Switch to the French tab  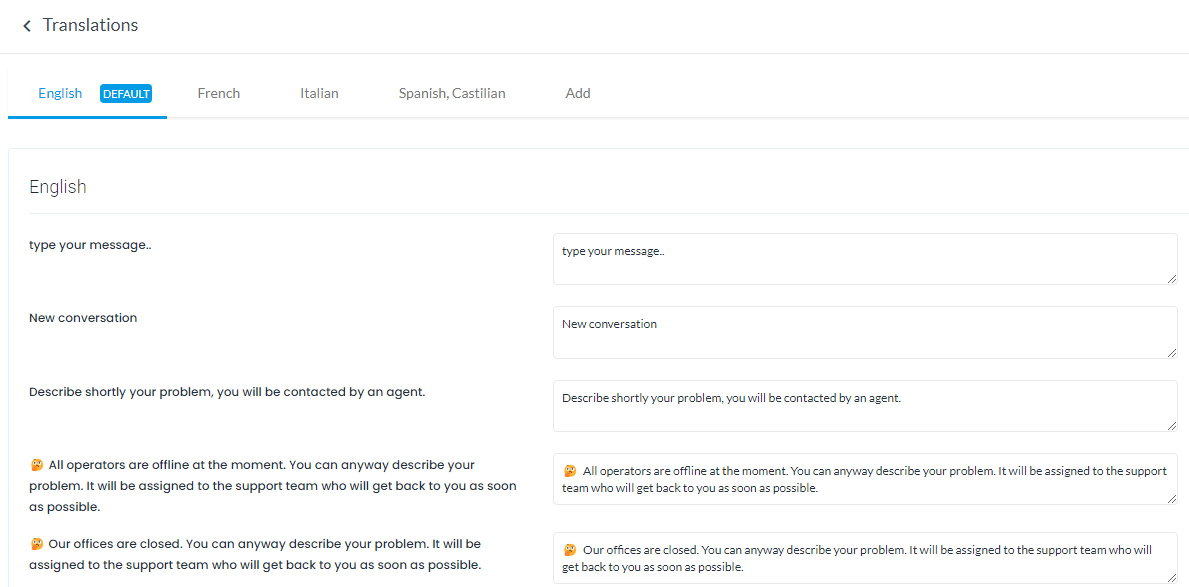[219, 93]
